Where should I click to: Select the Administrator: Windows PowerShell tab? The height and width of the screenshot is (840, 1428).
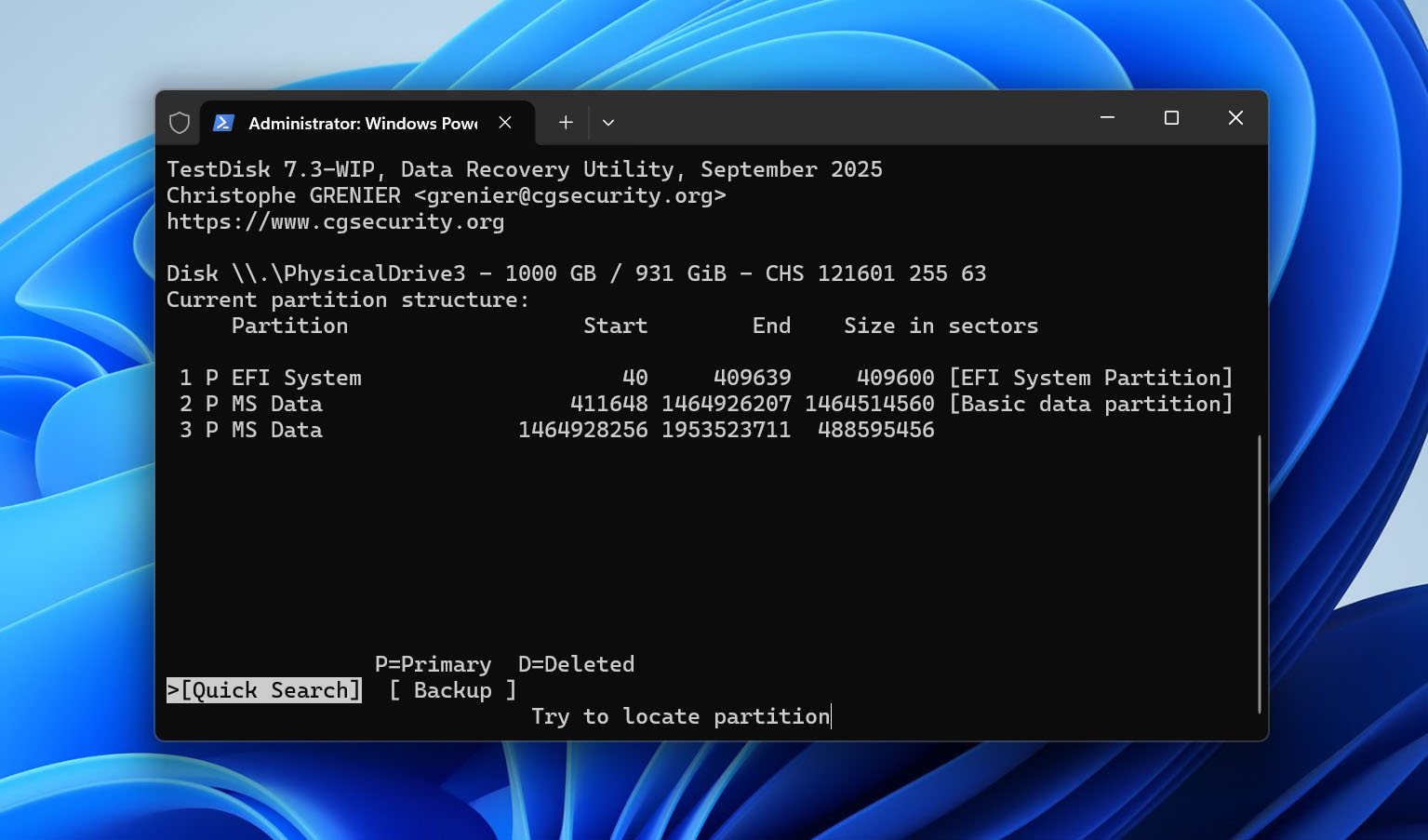pos(367,123)
